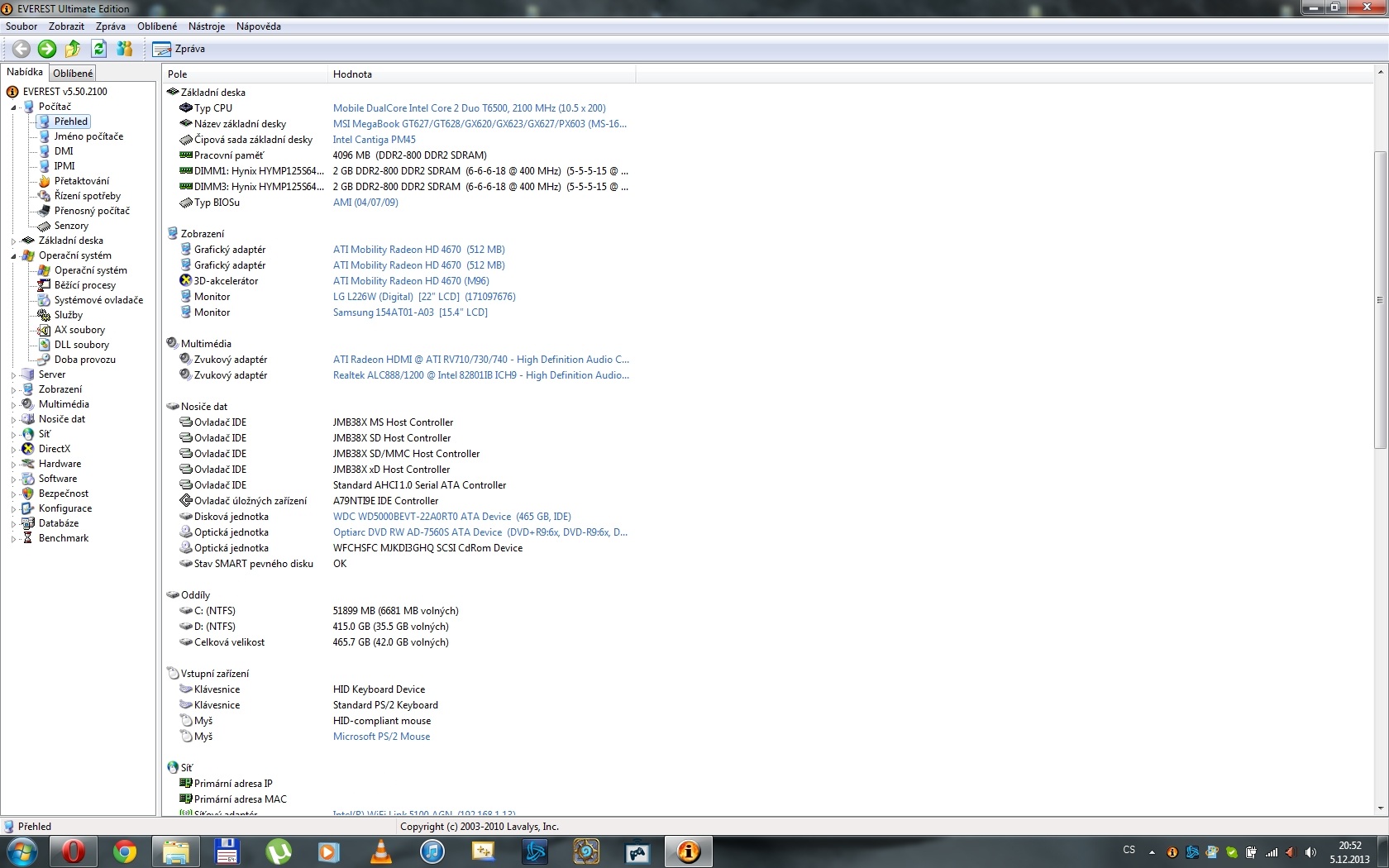
Task: Open the Mobile DualCore Intel CPU link
Action: 469,108
